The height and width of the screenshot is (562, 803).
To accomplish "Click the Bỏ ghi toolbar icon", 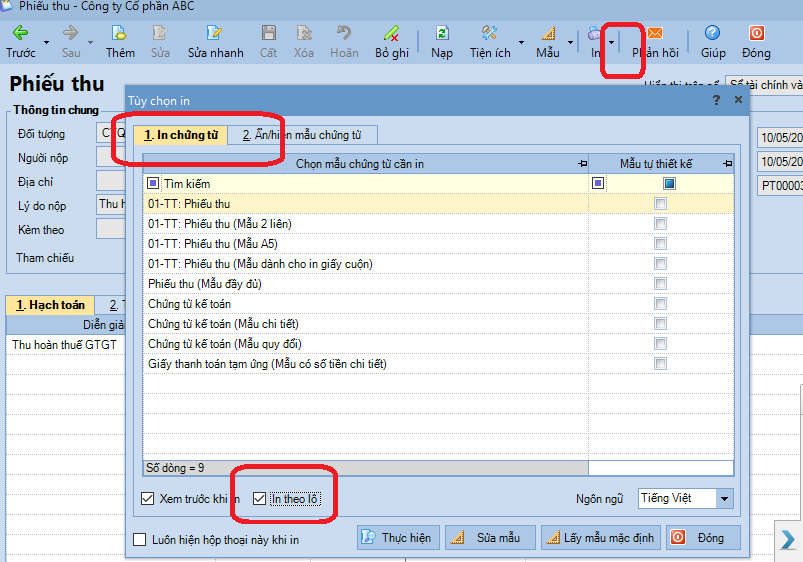I will 391,34.
